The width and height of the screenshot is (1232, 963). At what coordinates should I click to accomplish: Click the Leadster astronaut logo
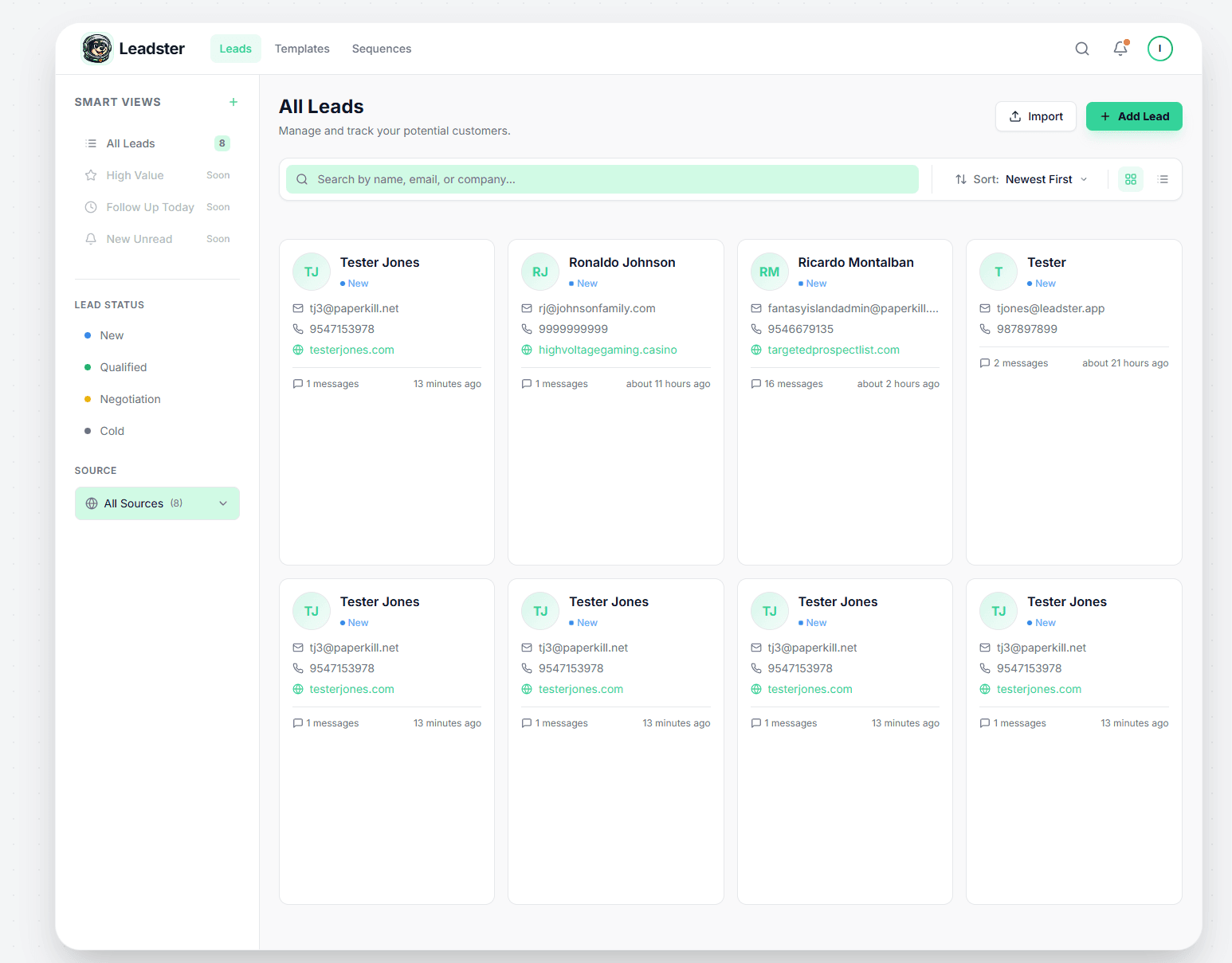(96, 48)
